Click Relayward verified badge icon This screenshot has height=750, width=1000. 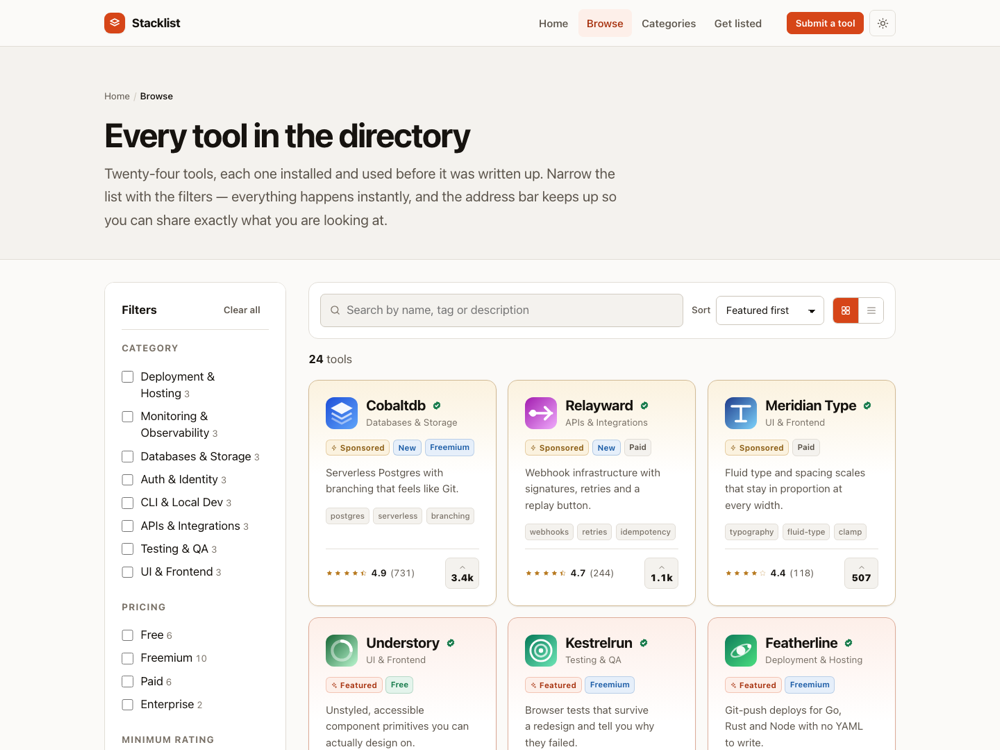(644, 406)
